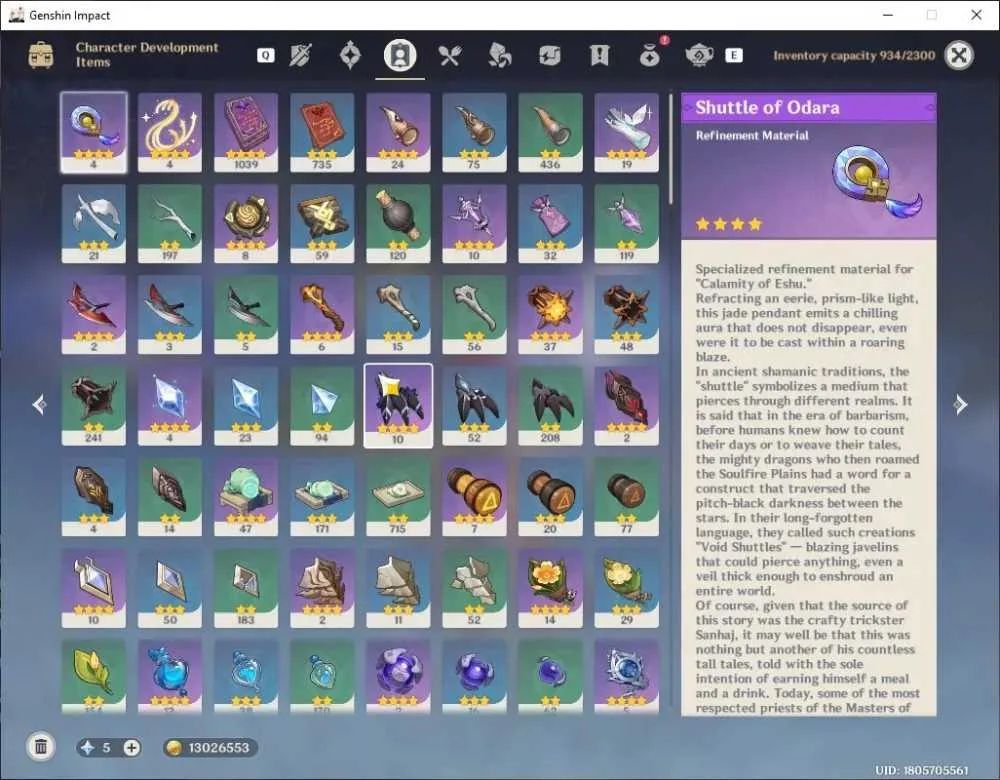Select the item with count 171

pos(322,497)
